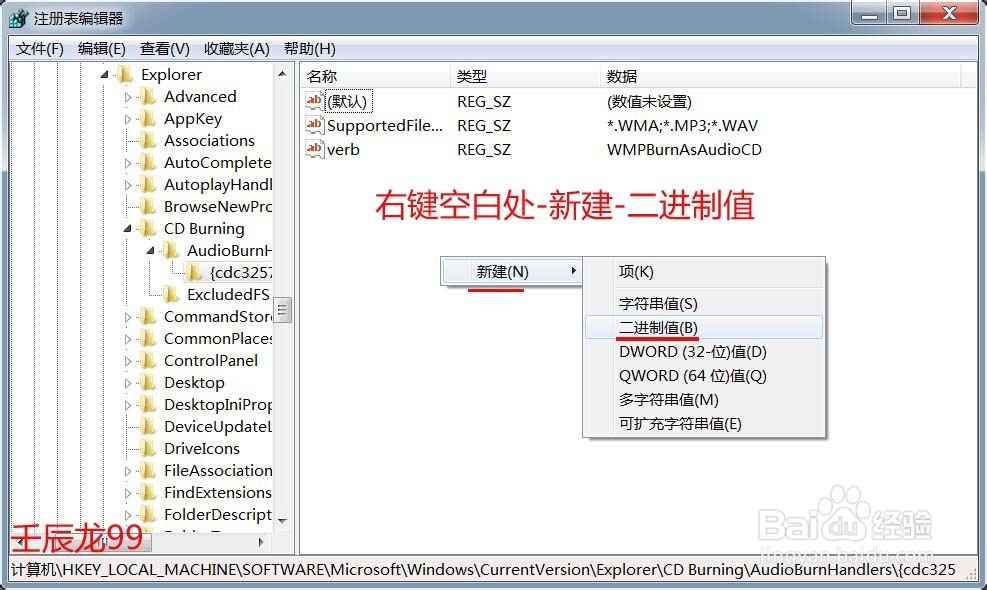Collapse the Explorer tree node
987x590 pixels.
pos(104,75)
